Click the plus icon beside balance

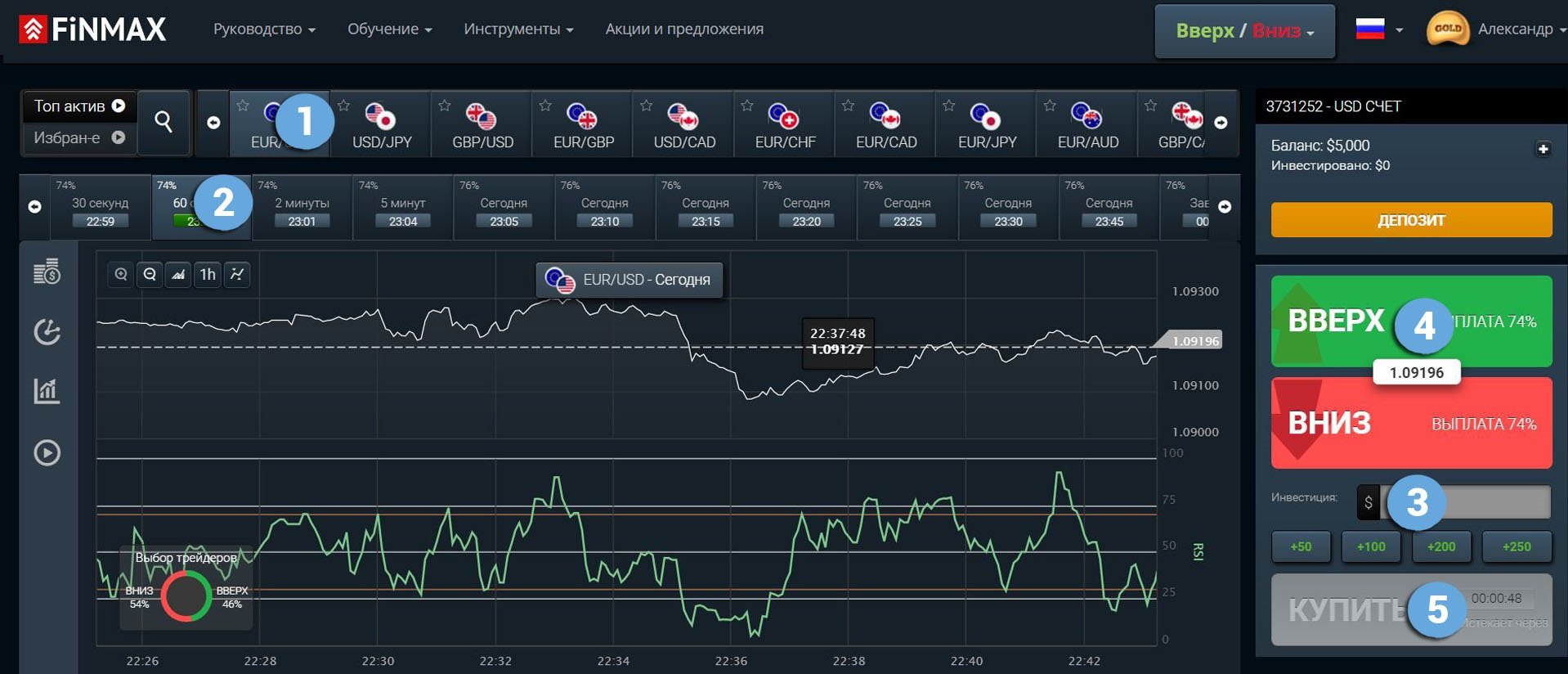click(x=1543, y=149)
